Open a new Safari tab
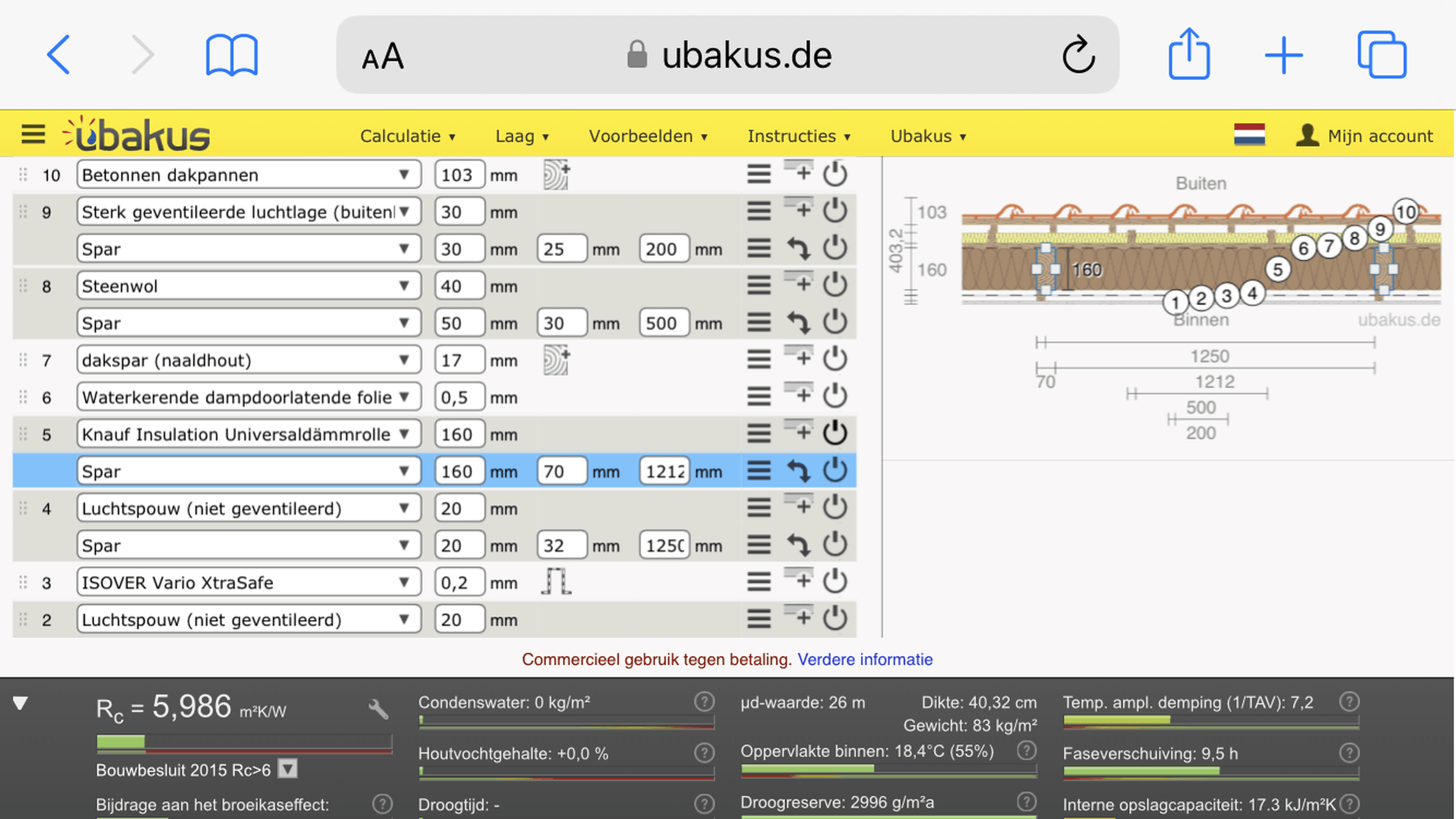The image size is (1456, 819). [x=1284, y=55]
